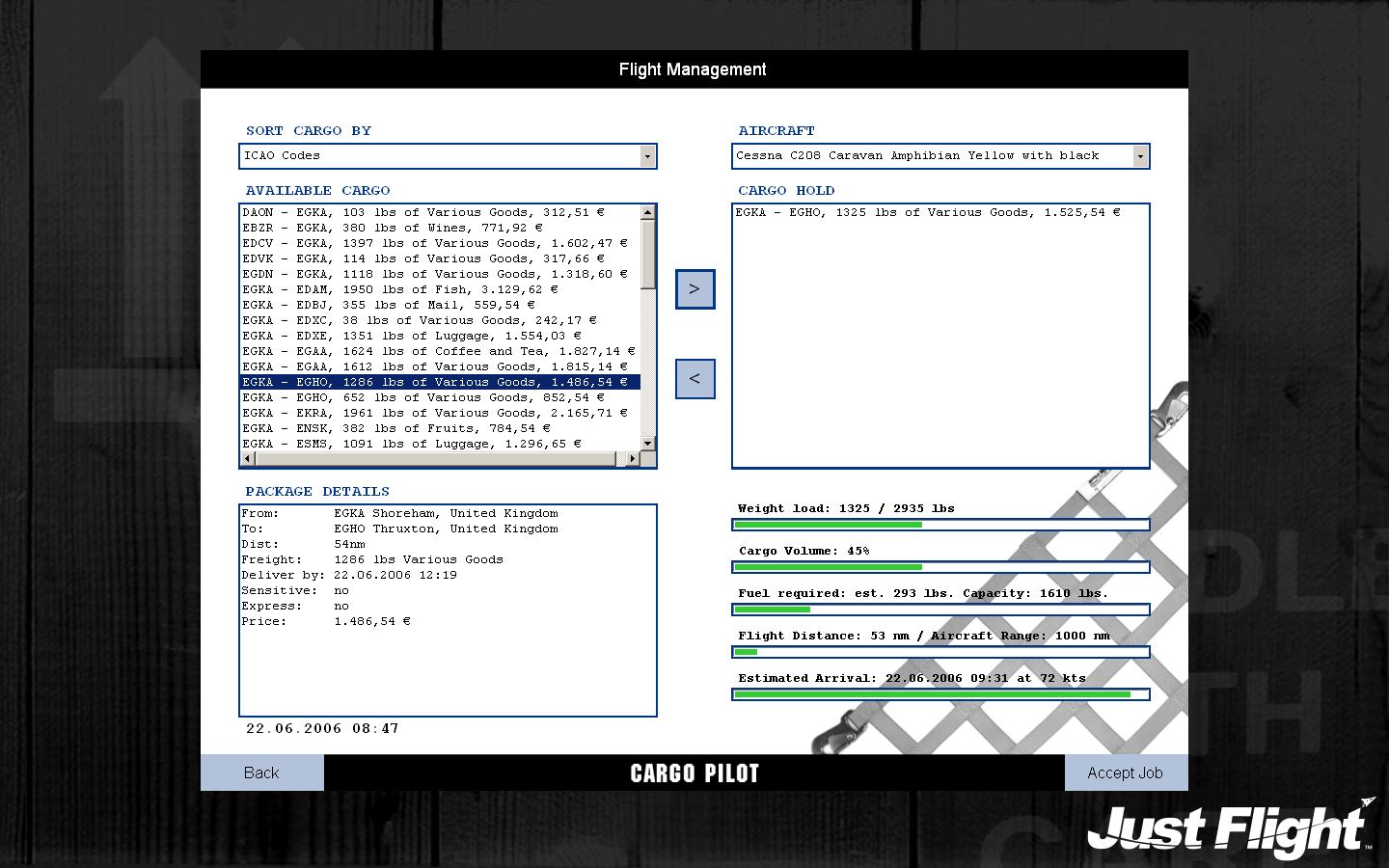The image size is (1389, 868).
Task: Click the Freight: 1286 lbs Various Goods line
Action: (372, 559)
